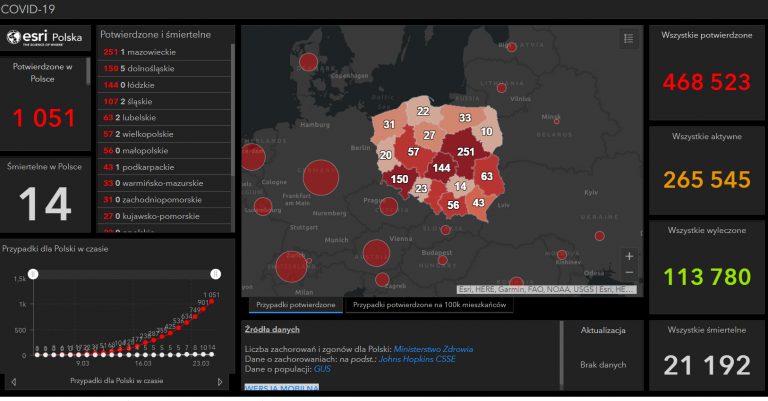Select śląskie row in the list
768x401 pixels.
tap(164, 101)
